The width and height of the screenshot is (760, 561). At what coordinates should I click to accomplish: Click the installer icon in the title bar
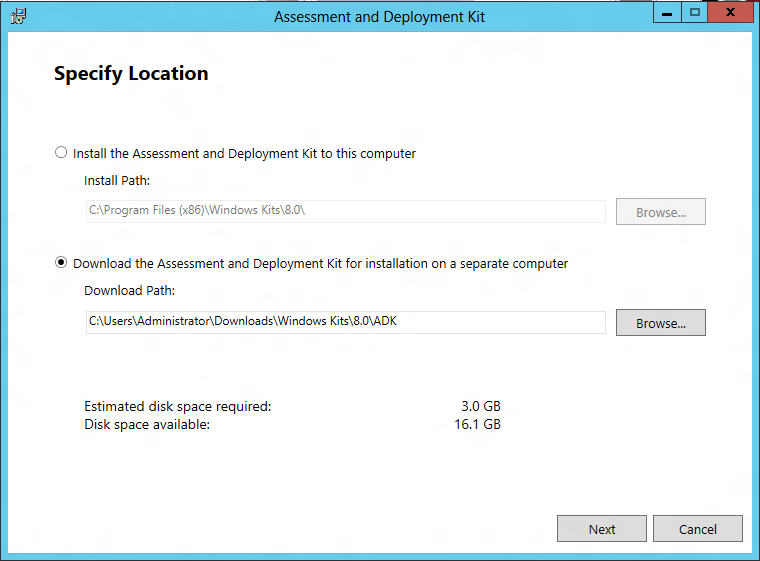18,16
